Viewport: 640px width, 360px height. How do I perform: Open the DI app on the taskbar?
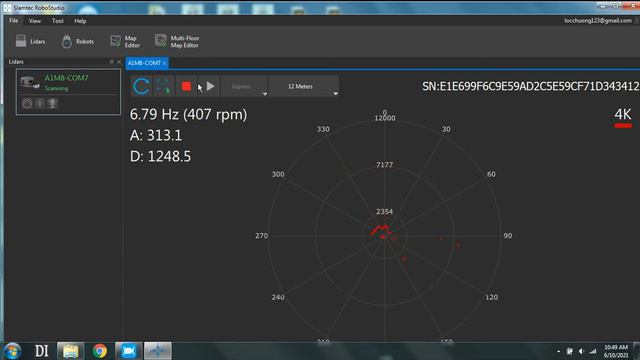41,351
